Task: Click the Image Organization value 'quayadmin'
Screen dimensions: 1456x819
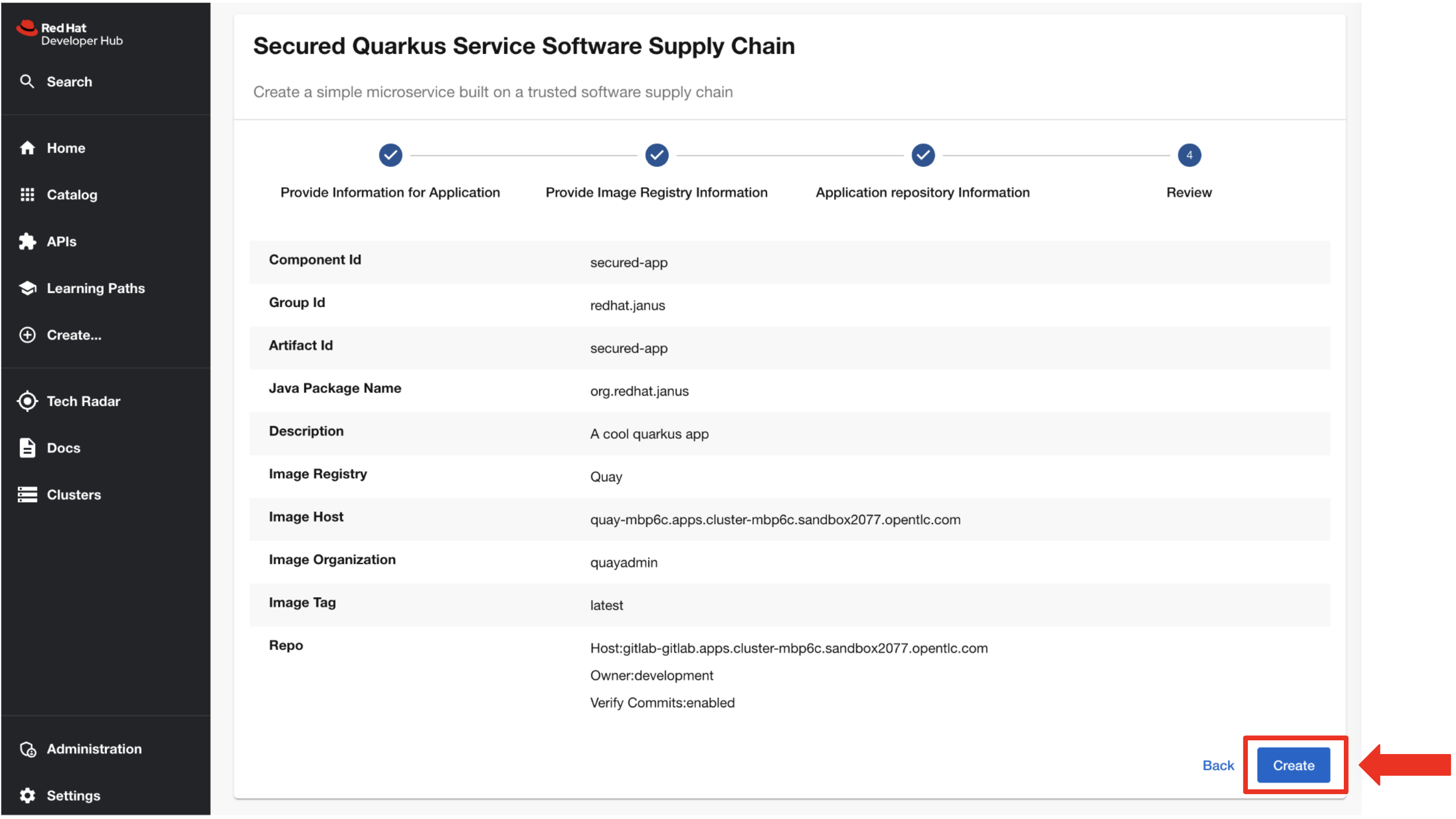Action: coord(623,563)
